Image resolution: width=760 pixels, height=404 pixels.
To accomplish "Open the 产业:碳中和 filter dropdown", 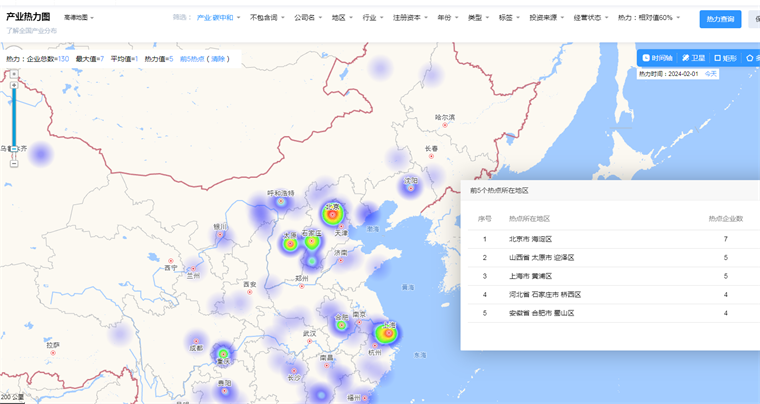I will pyautogui.click(x=218, y=17).
